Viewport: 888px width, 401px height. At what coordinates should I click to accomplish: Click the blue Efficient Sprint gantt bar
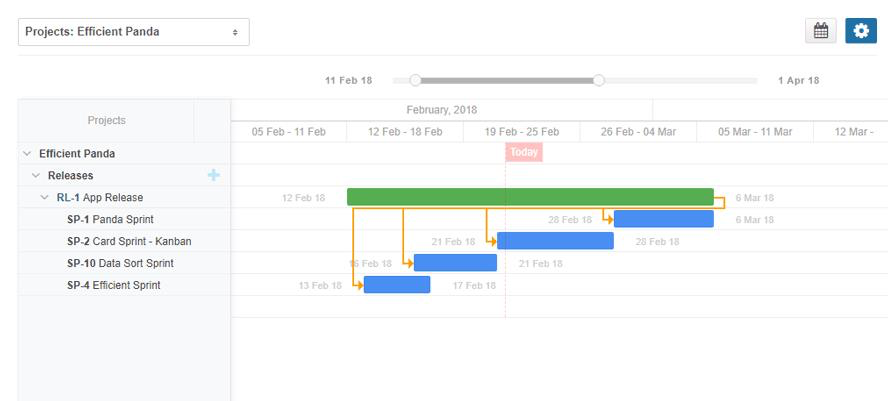tap(397, 285)
